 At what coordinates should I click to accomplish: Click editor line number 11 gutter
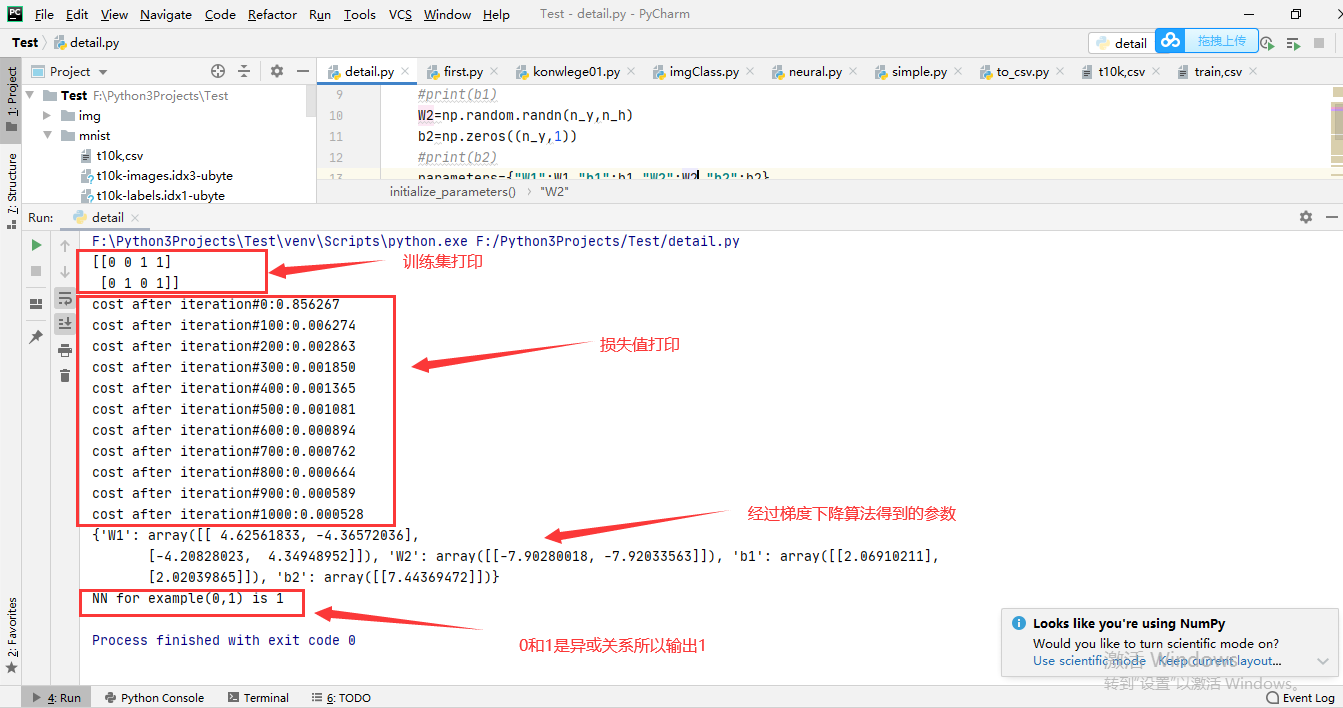pos(336,136)
